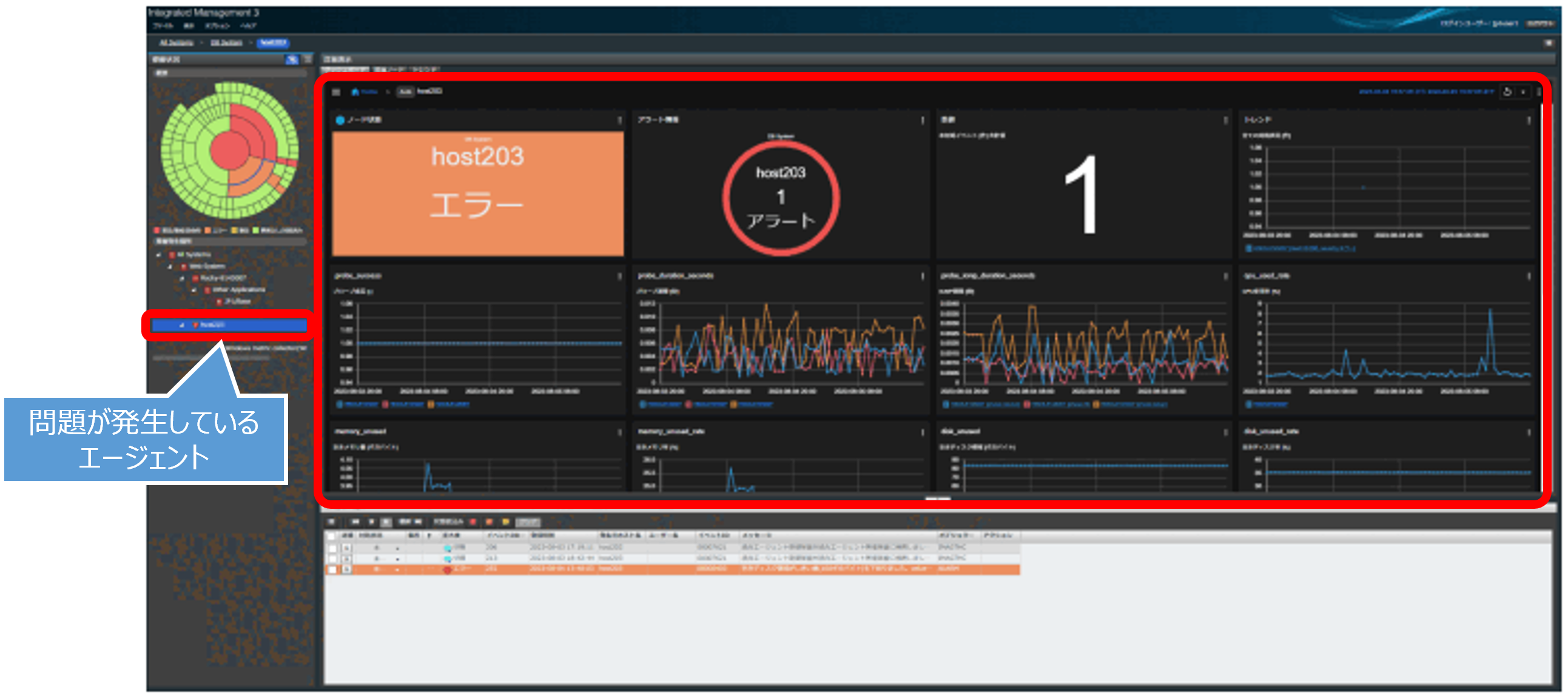This screenshot has height=698, width=1568.
Task: Click the host203 alert circle
Action: point(781,198)
